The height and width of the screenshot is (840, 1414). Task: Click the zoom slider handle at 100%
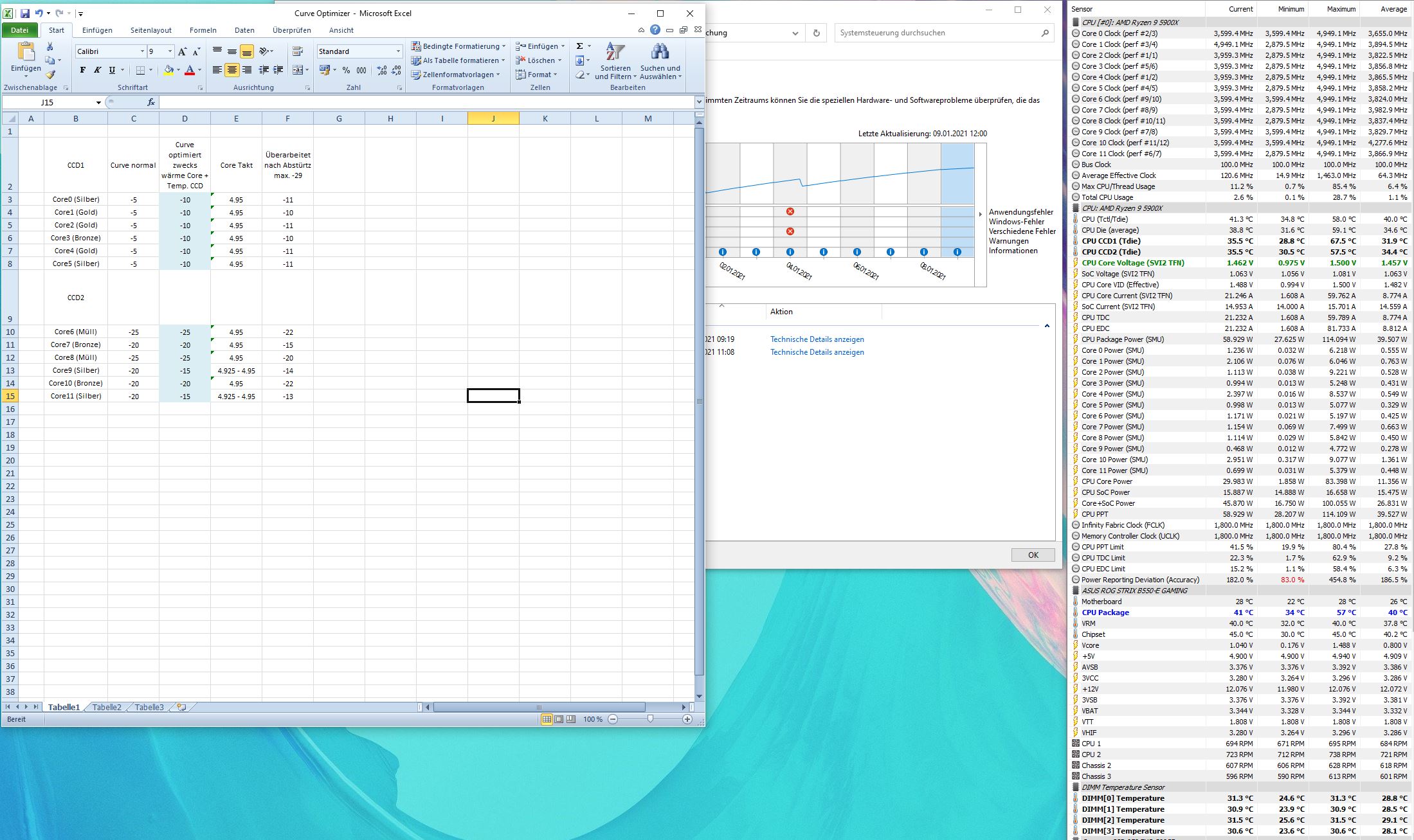(x=650, y=719)
